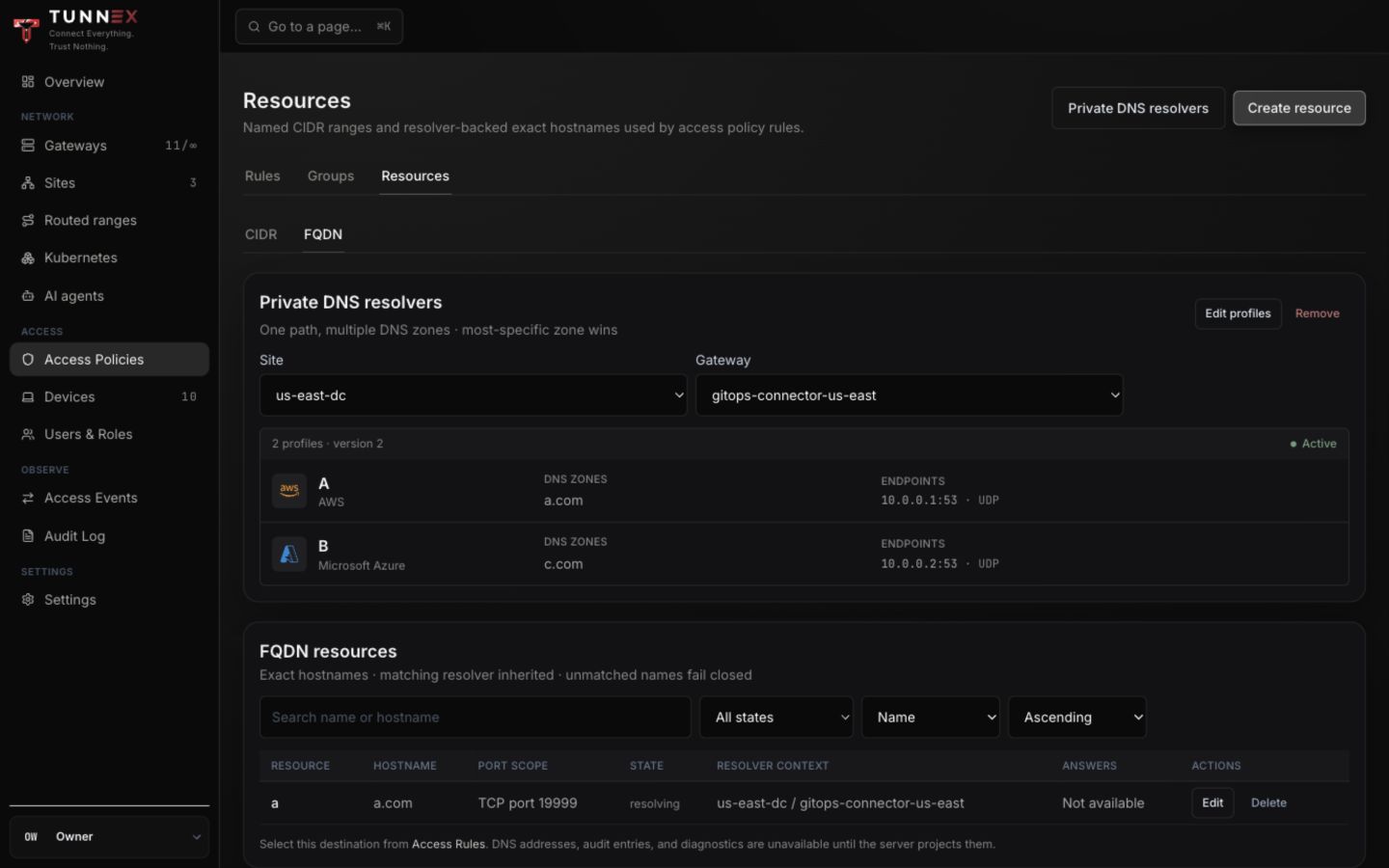Click the Edit profiles button

point(1238,313)
